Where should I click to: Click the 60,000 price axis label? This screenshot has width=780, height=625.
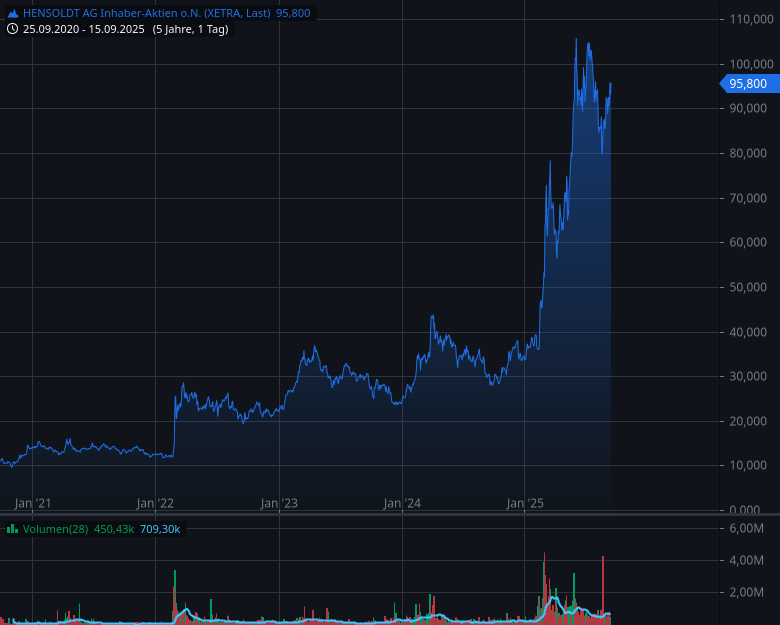[x=748, y=242]
